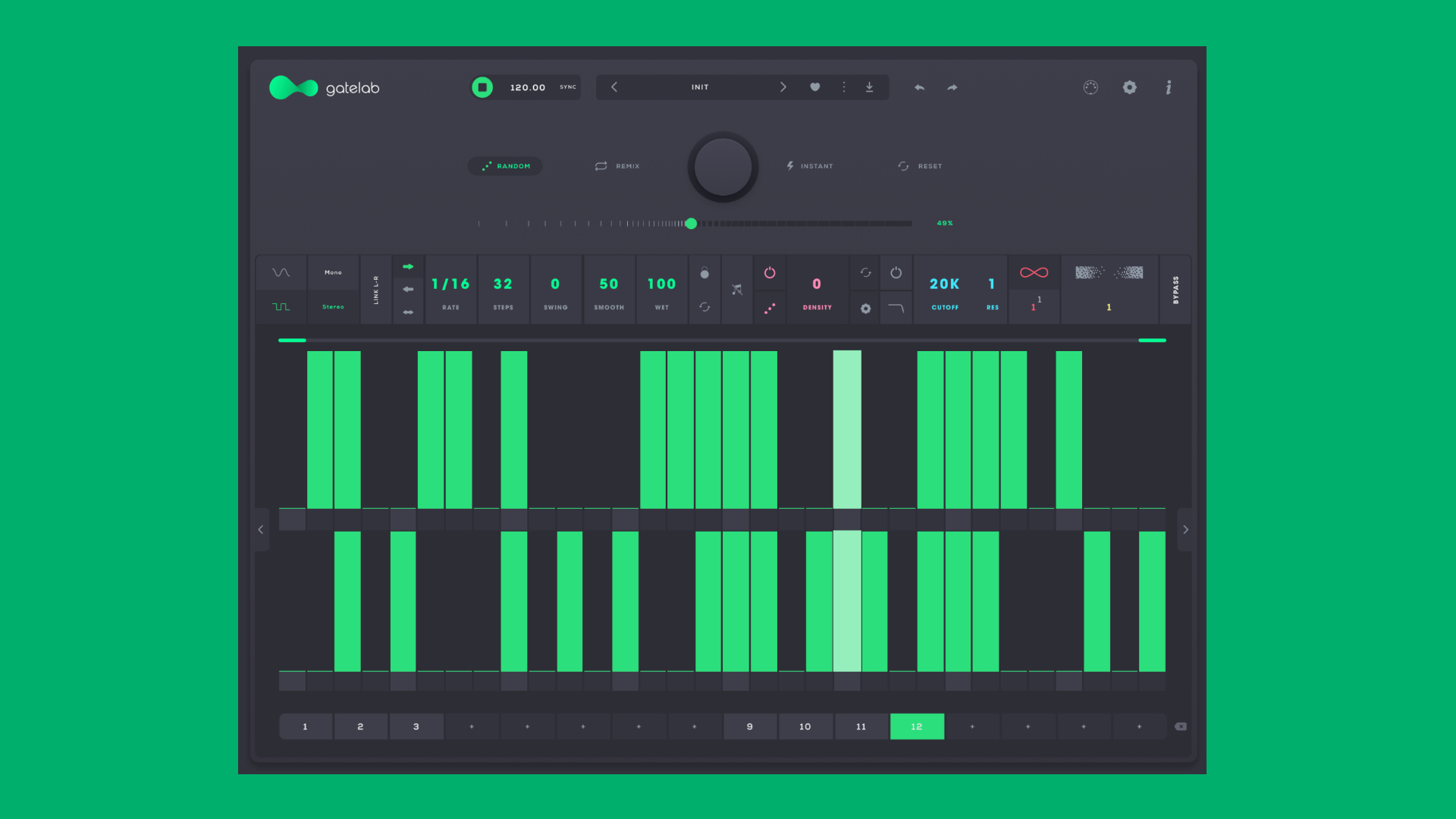The image size is (1456, 819).
Task: Click the redo arrow icon
Action: [x=952, y=88]
